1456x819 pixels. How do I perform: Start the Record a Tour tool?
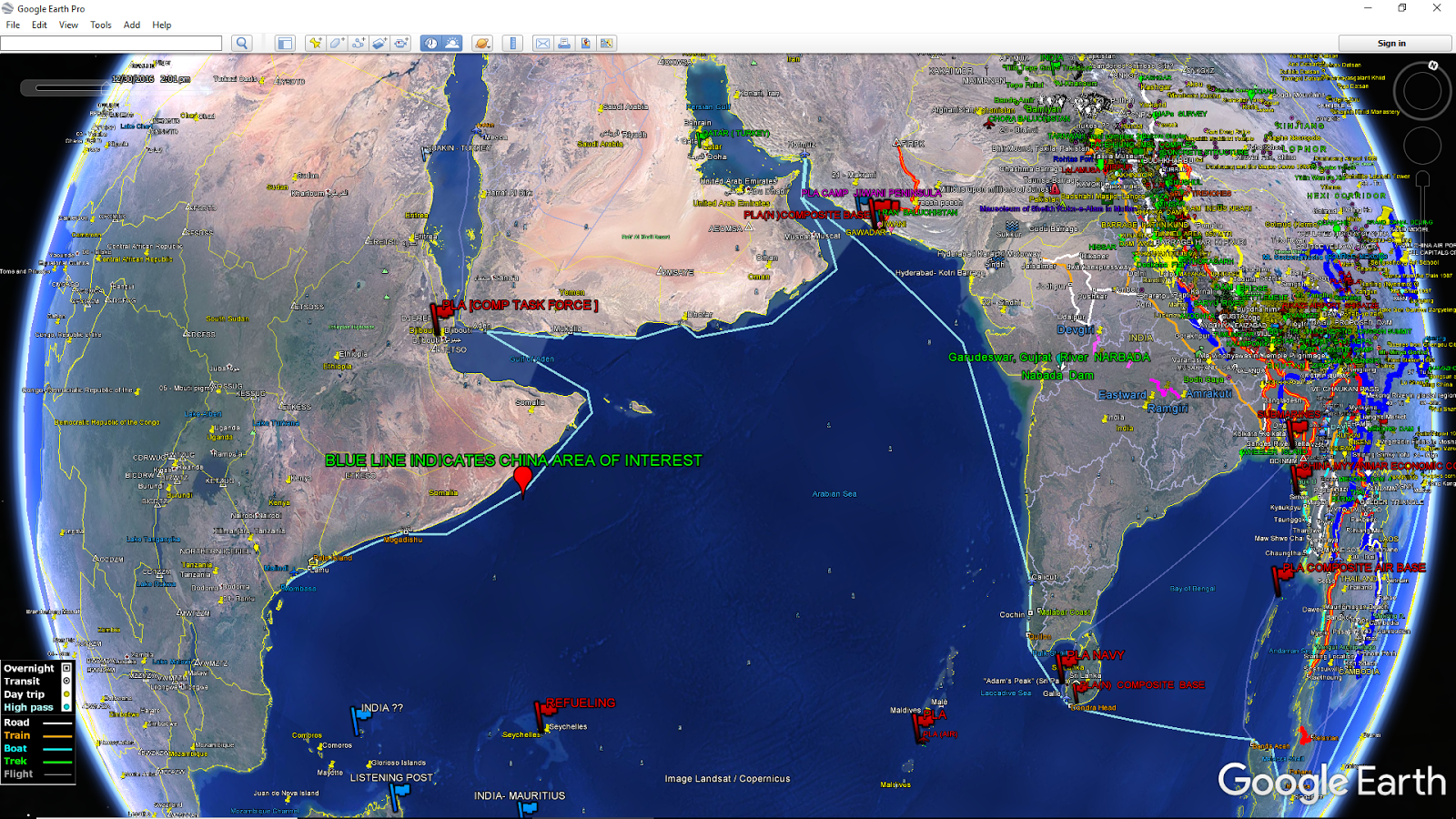[400, 43]
